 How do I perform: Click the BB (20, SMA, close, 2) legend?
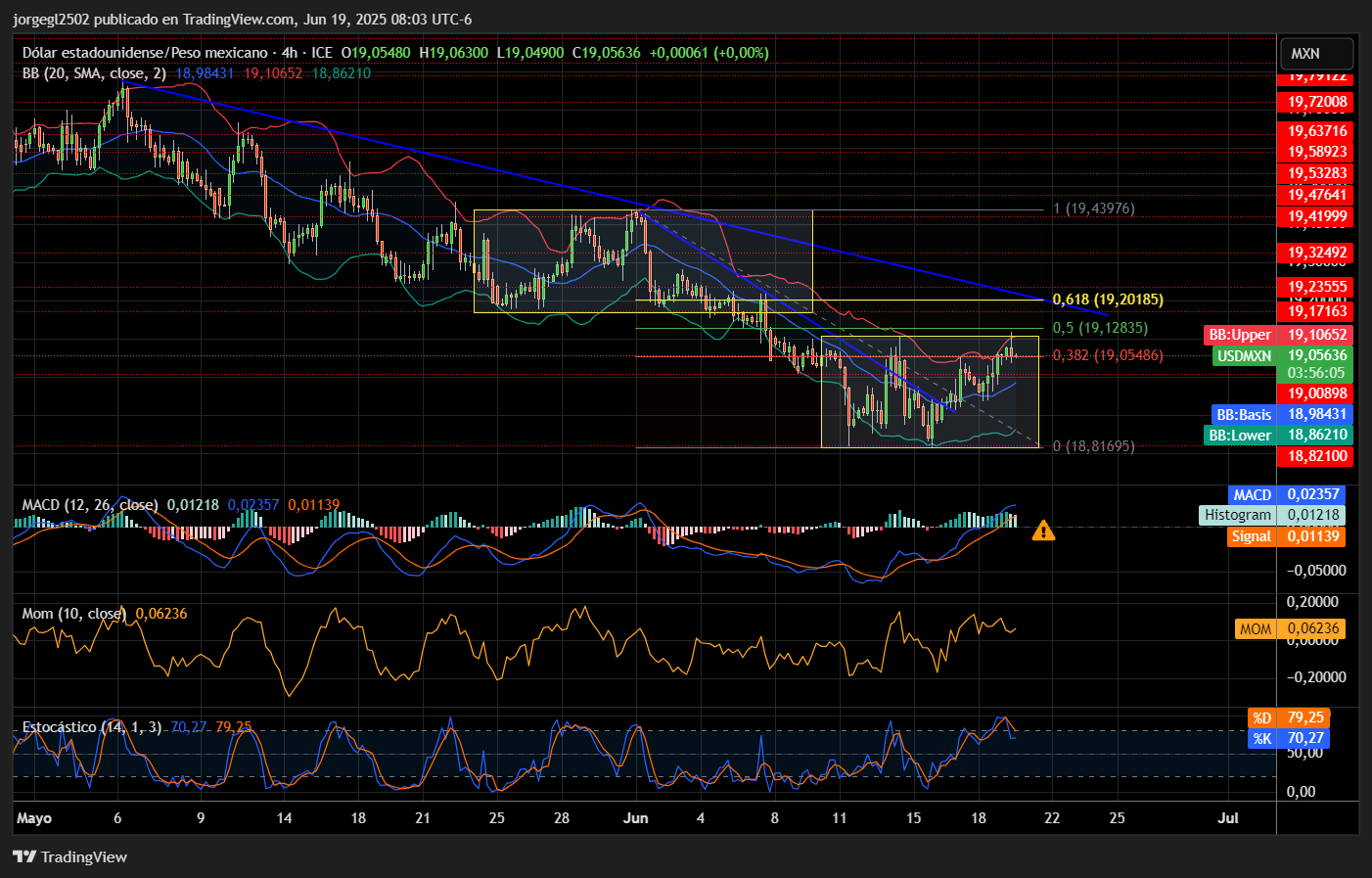(94, 73)
